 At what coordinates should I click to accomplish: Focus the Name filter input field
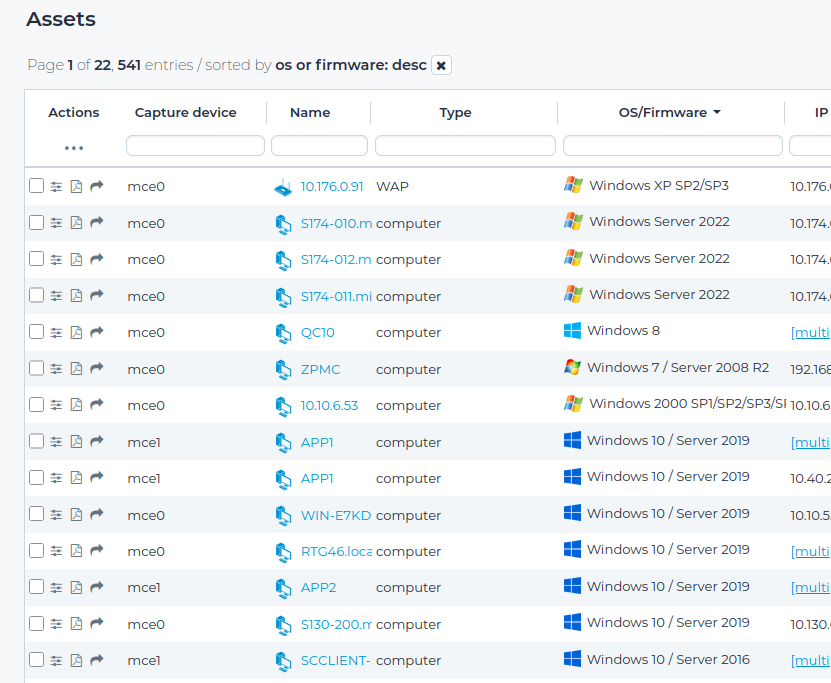(x=319, y=145)
